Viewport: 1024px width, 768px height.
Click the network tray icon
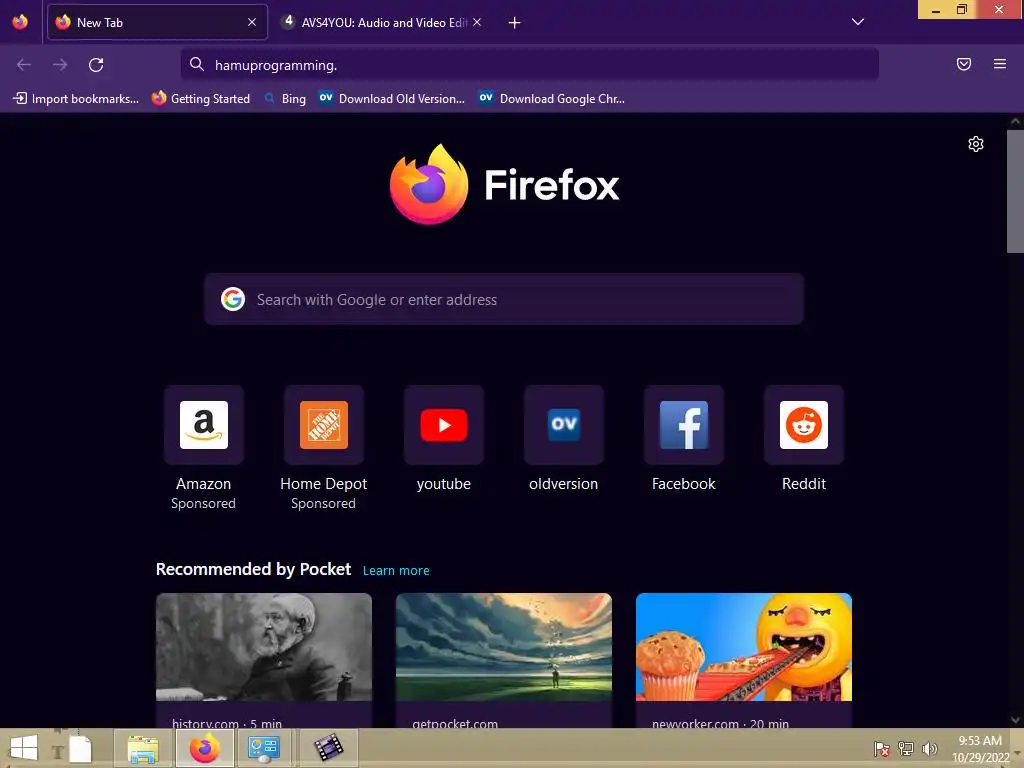pos(906,749)
